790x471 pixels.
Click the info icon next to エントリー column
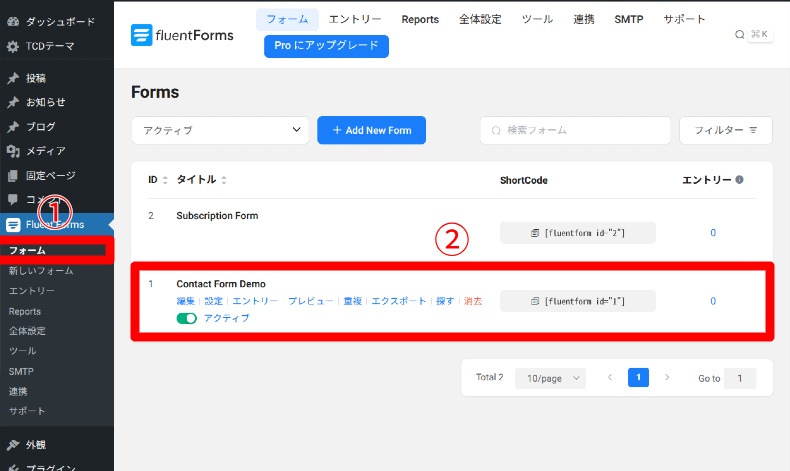coord(739,180)
